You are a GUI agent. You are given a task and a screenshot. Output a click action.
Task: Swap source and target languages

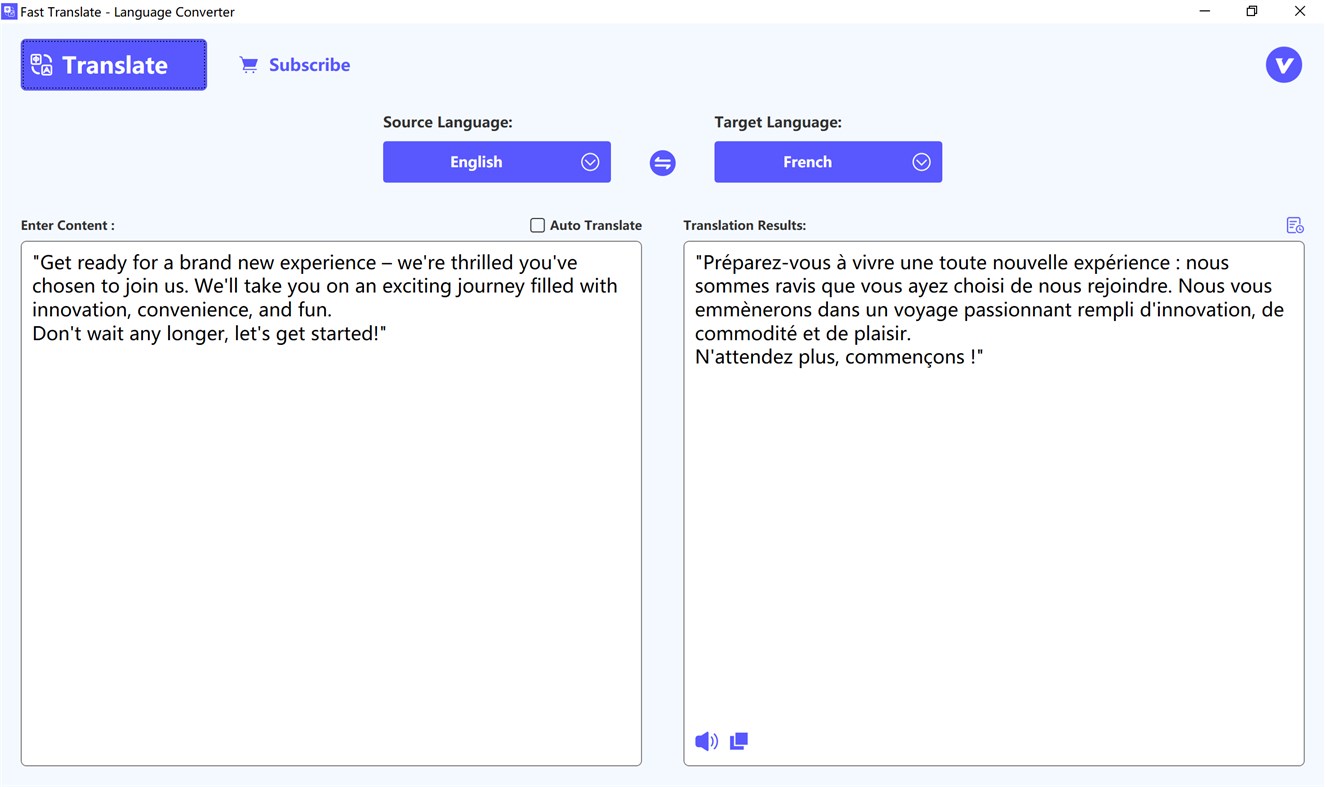click(x=662, y=162)
